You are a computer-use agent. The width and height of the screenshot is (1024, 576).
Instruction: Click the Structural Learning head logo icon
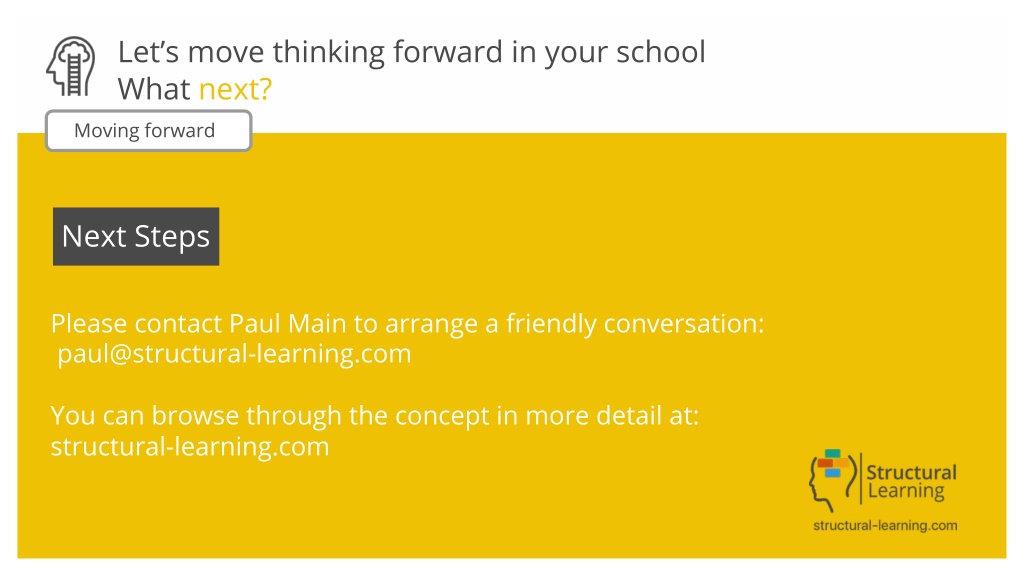coord(833,480)
